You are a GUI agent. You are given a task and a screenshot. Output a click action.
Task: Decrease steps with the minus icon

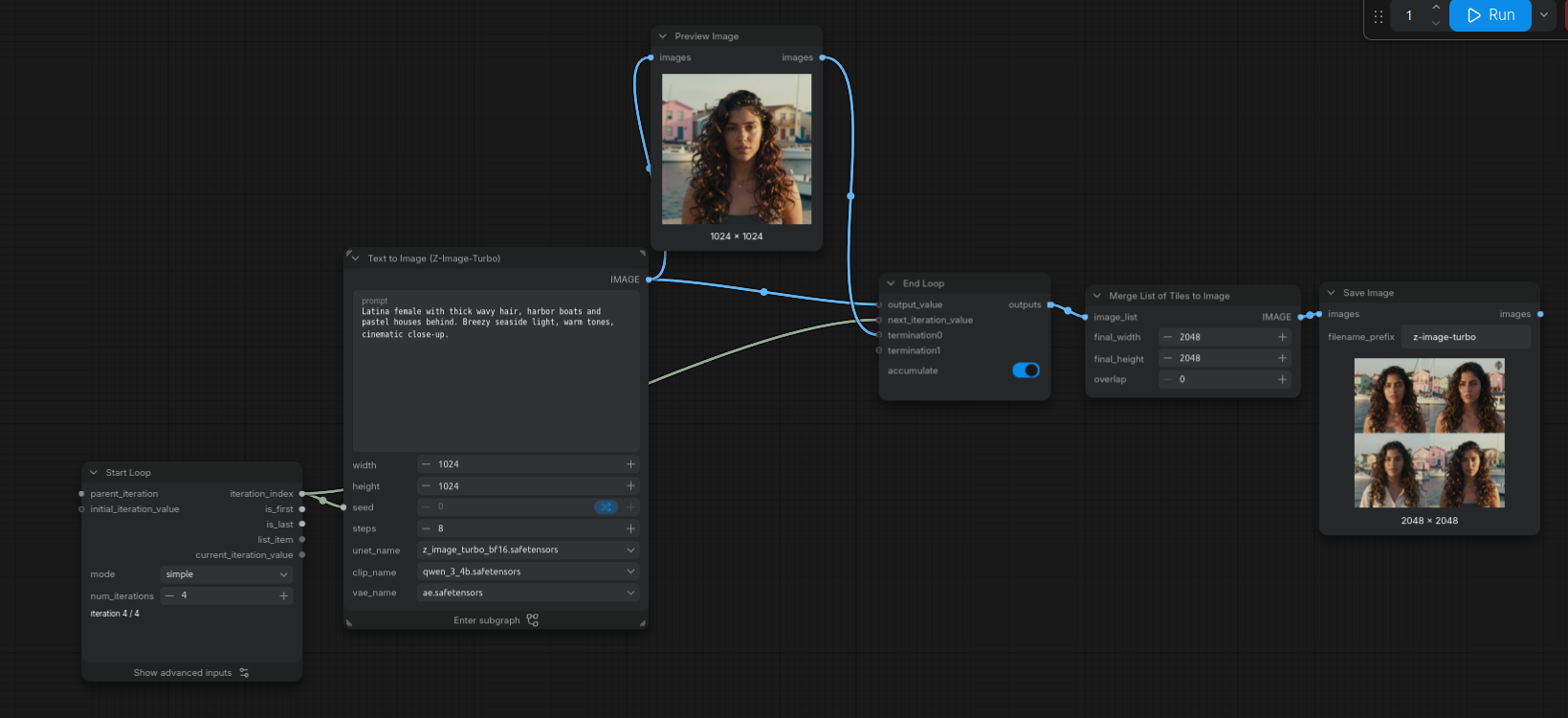pyautogui.click(x=427, y=528)
